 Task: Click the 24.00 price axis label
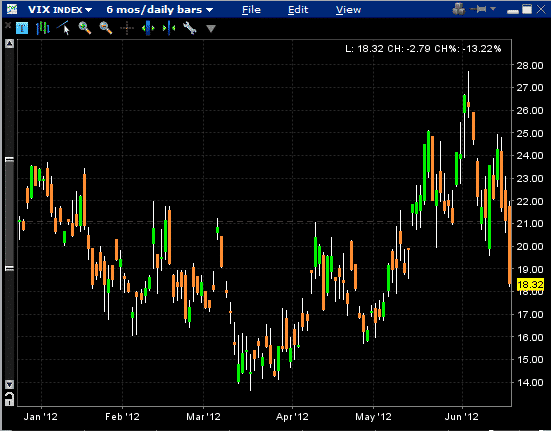[530, 155]
